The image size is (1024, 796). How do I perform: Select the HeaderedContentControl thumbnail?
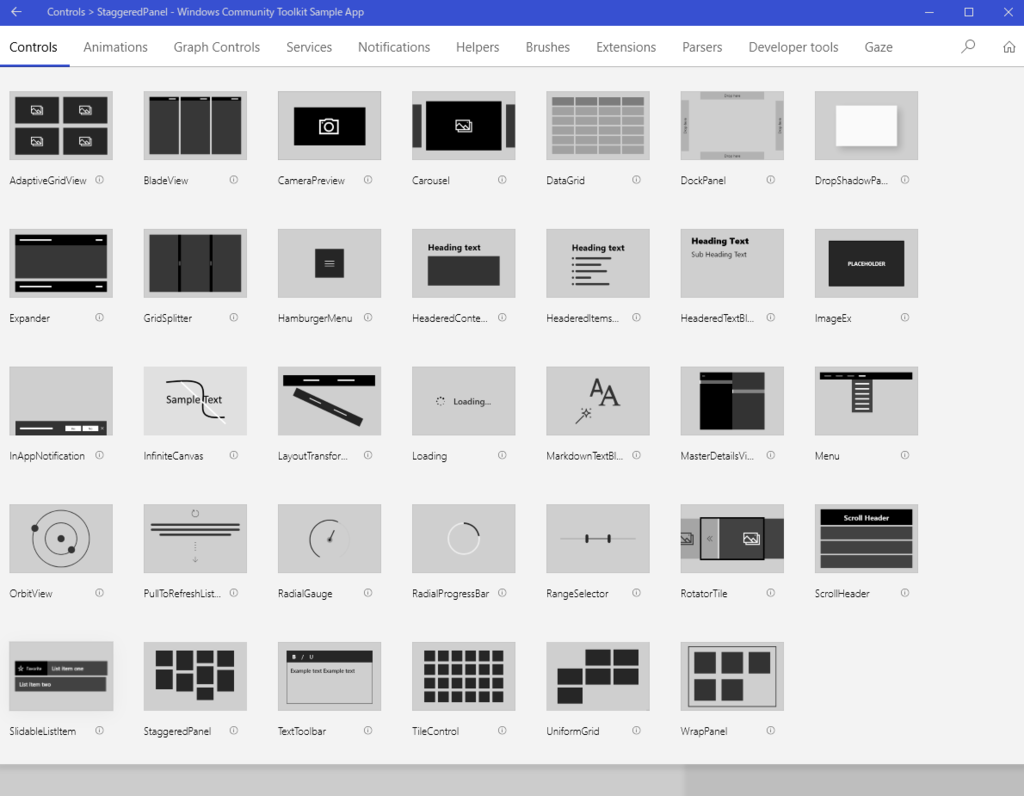pos(464,263)
